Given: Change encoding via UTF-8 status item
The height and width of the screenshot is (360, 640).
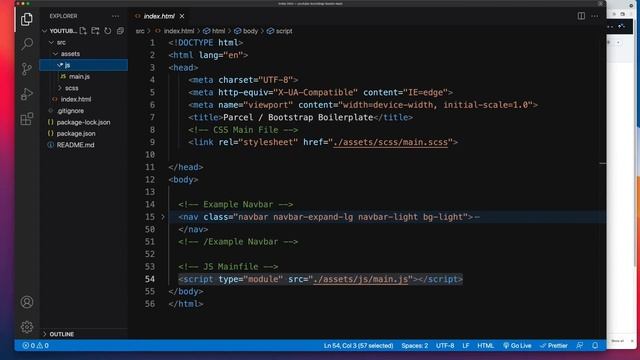Looking at the screenshot, I should click(445, 346).
